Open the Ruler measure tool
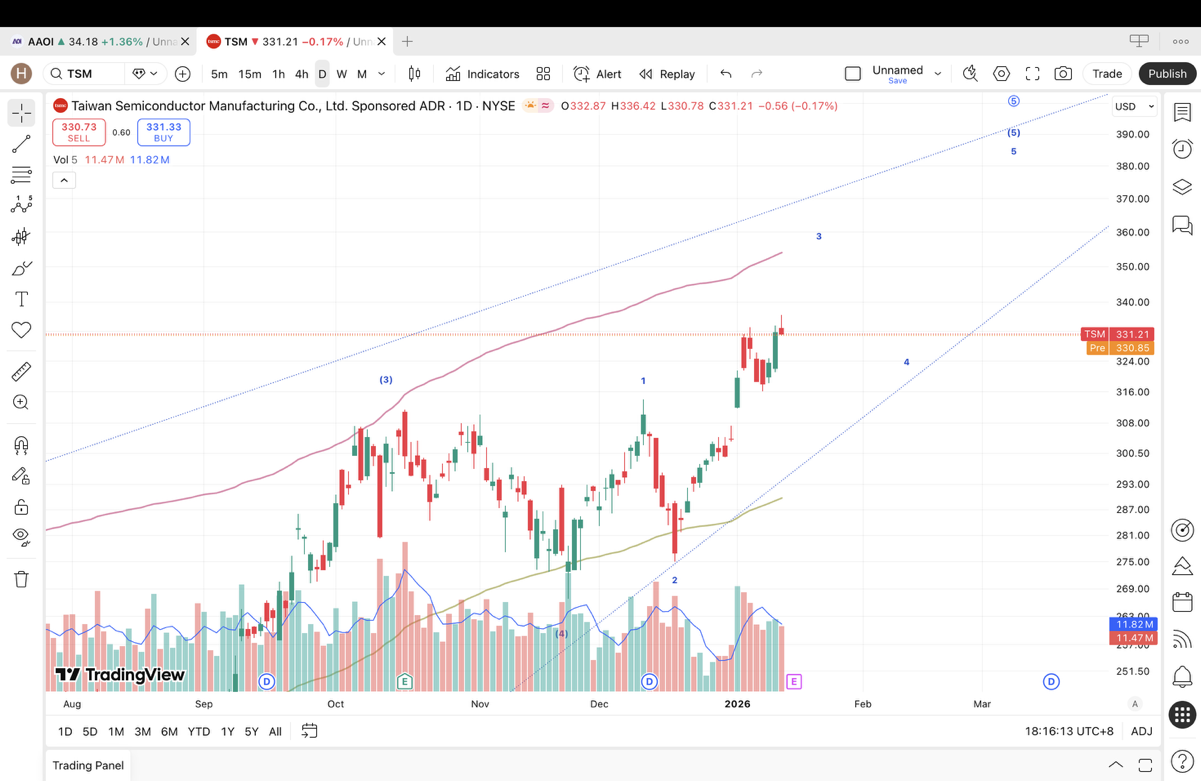The width and height of the screenshot is (1201, 781). [x=21, y=372]
